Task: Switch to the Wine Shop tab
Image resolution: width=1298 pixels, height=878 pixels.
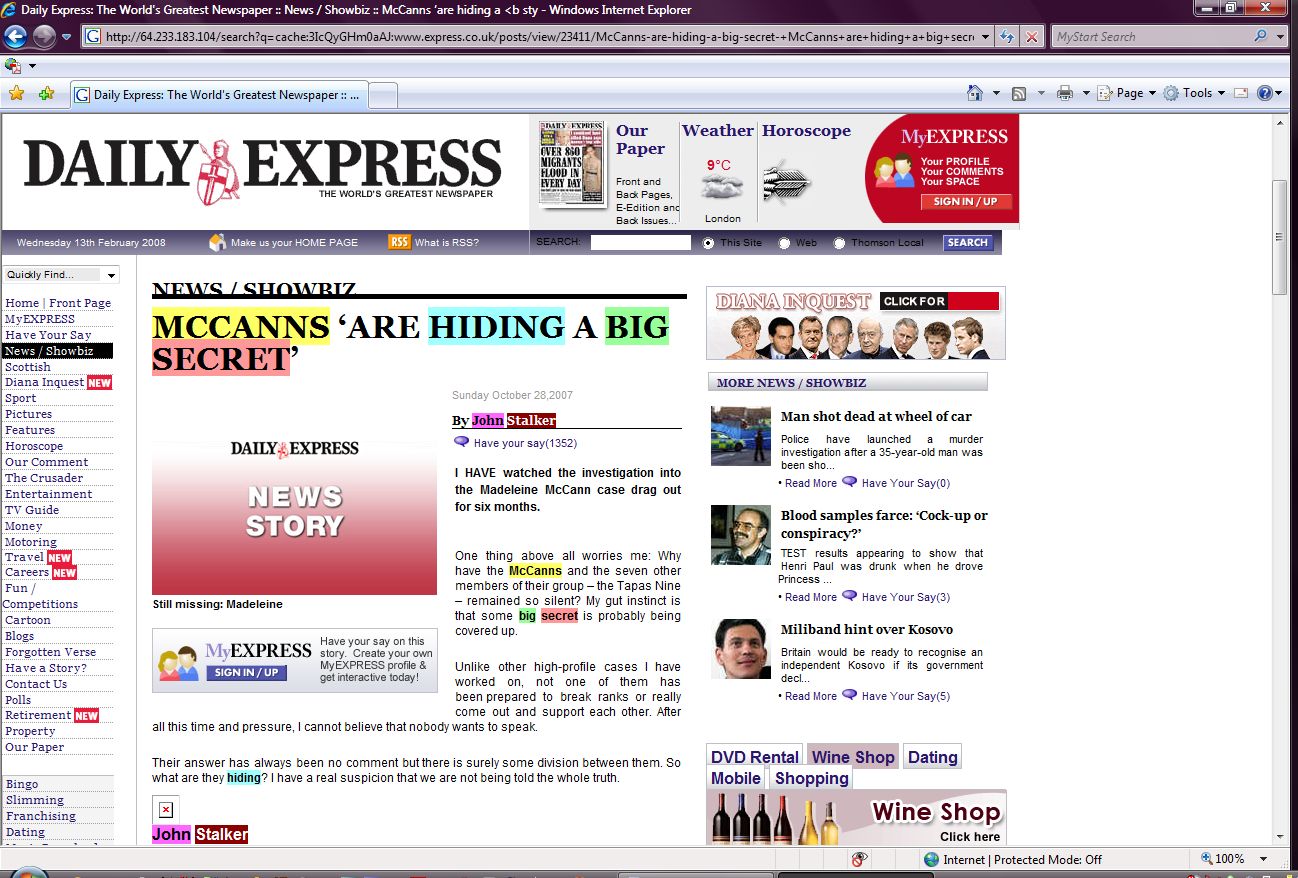Action: click(852, 757)
